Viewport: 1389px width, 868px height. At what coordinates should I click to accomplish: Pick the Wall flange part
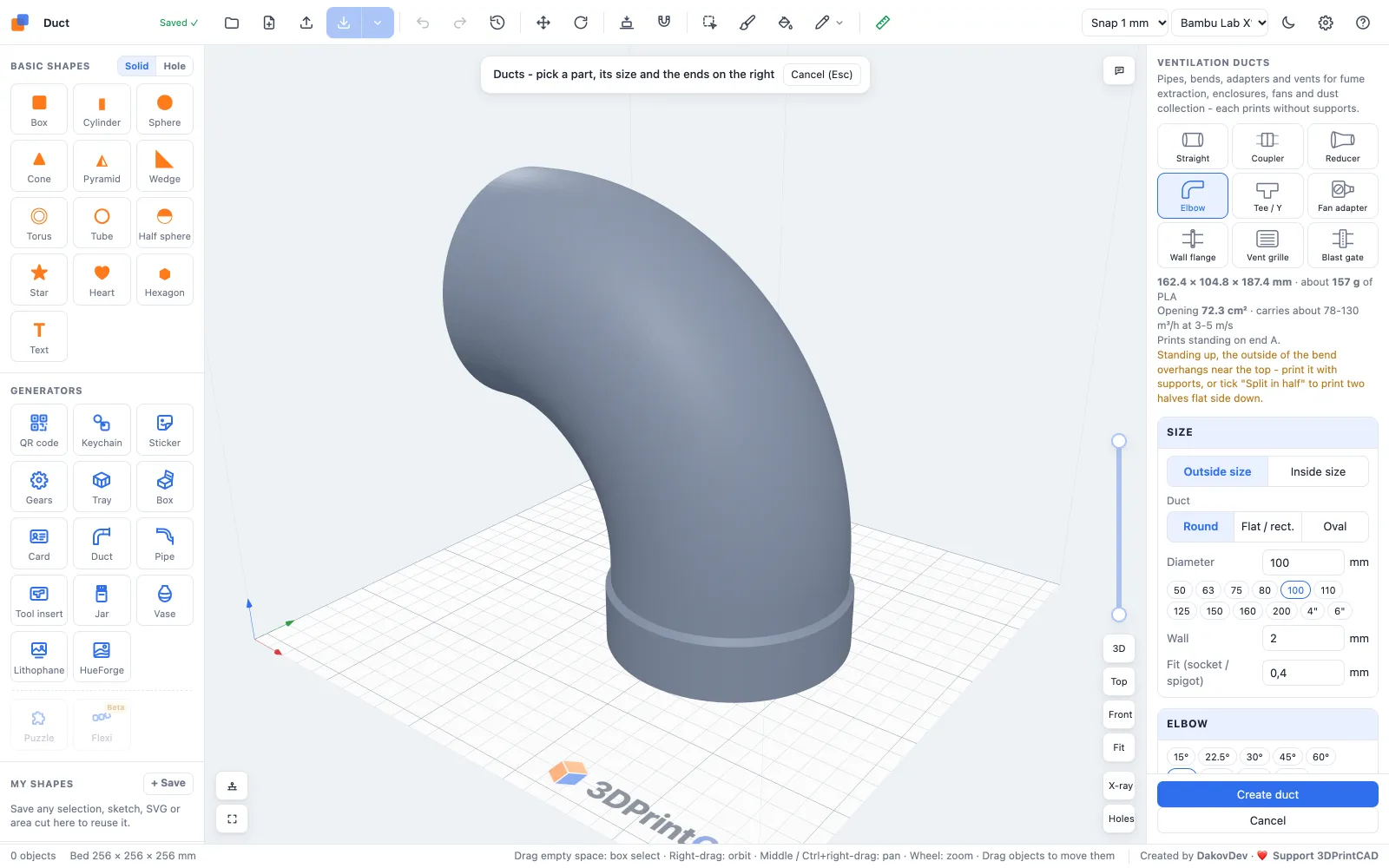pos(1192,245)
